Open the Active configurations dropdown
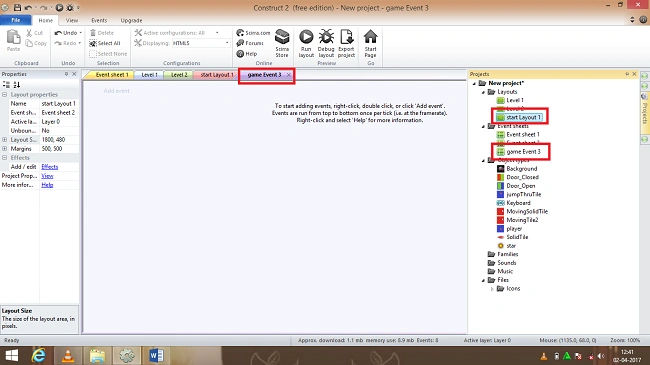This screenshot has height=365, width=650. 217,33
